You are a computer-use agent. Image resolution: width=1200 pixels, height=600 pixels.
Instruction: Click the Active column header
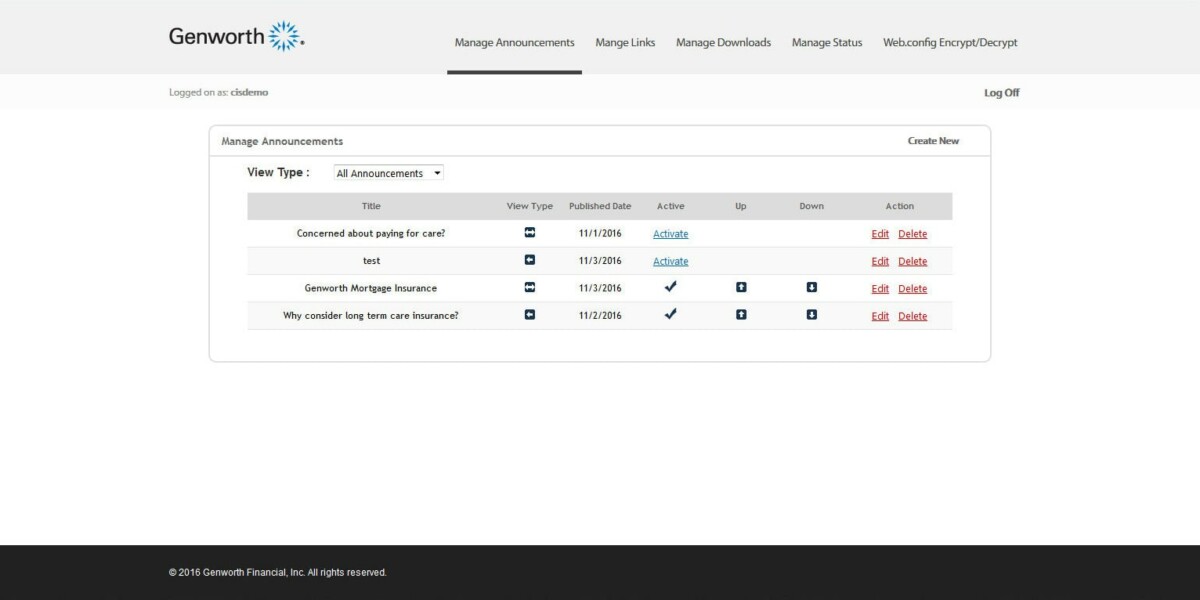click(x=671, y=206)
